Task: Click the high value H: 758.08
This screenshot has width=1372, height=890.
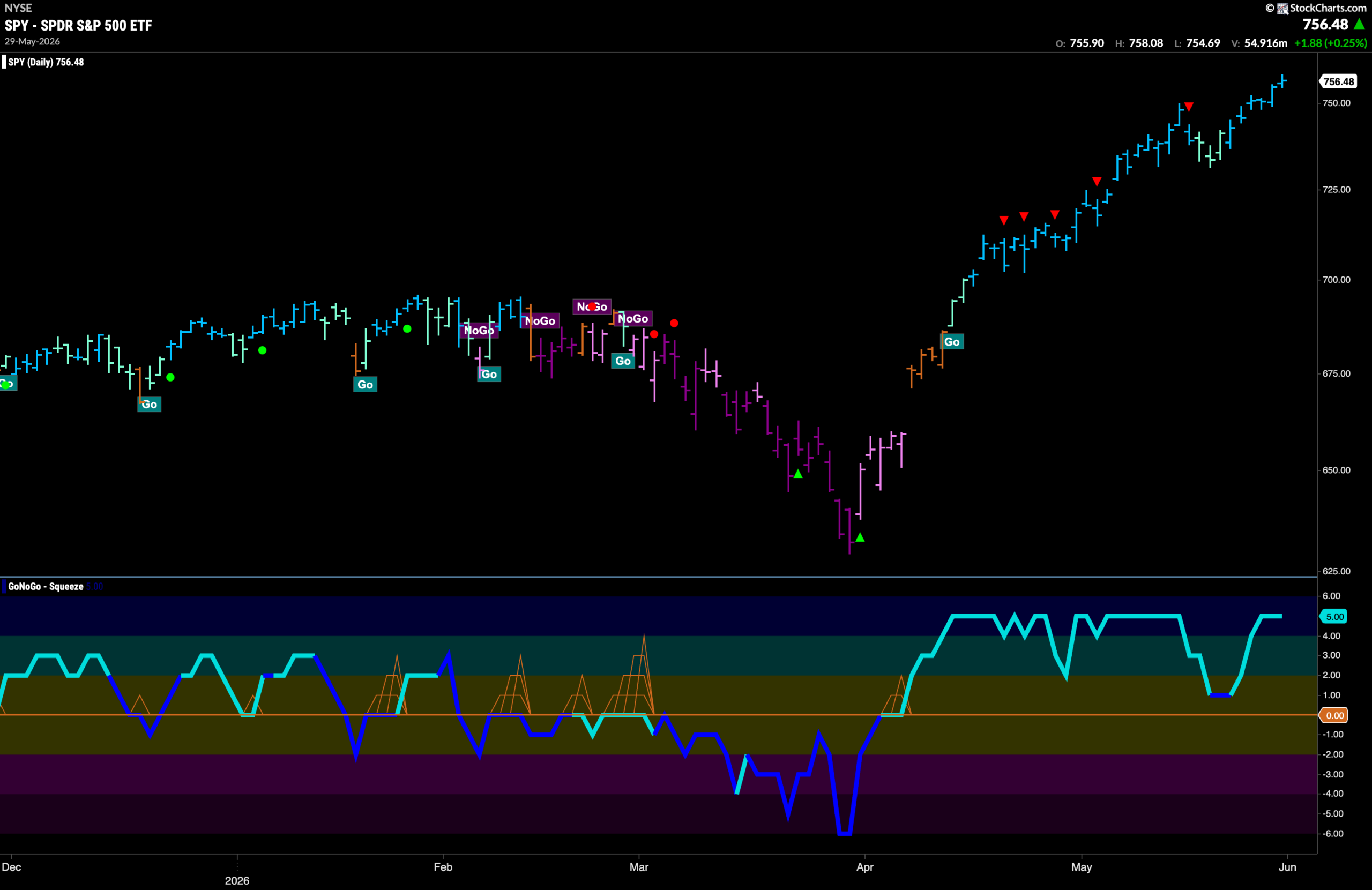Action: [1139, 43]
